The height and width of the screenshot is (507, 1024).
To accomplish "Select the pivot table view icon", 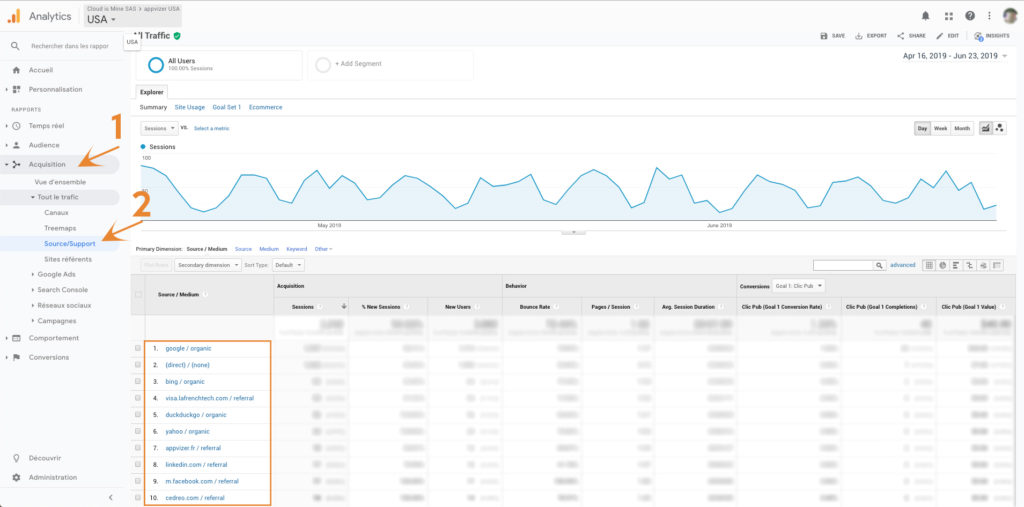I will [x=997, y=265].
